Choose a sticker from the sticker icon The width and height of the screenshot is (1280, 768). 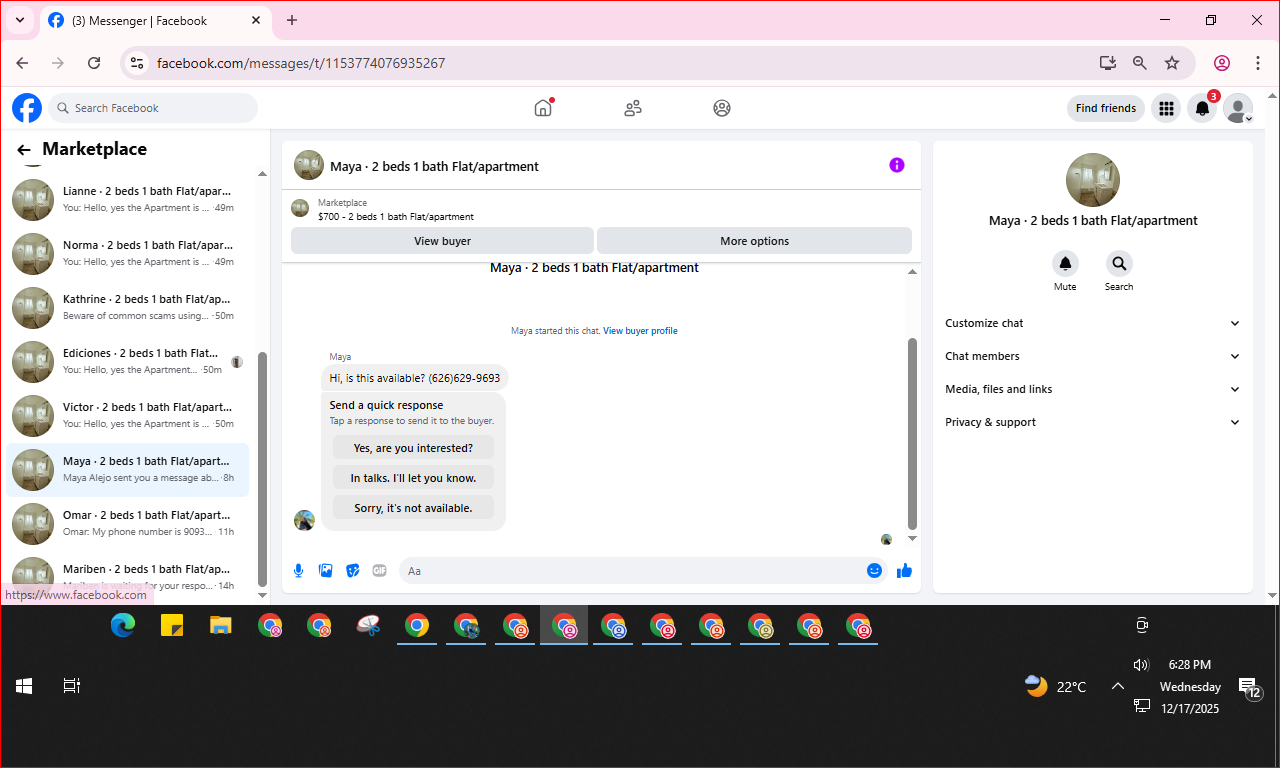click(x=352, y=570)
